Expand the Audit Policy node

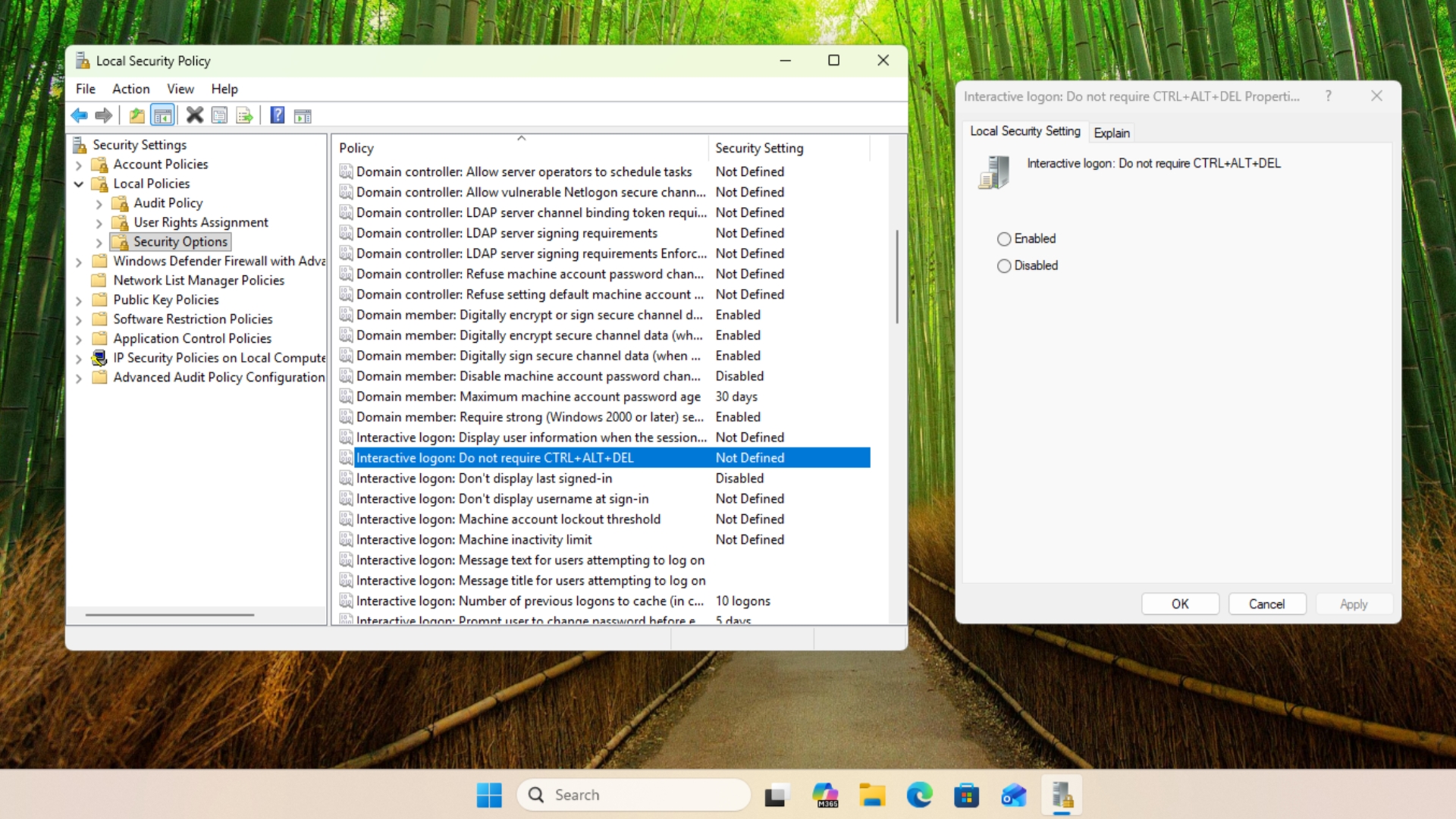pos(99,204)
